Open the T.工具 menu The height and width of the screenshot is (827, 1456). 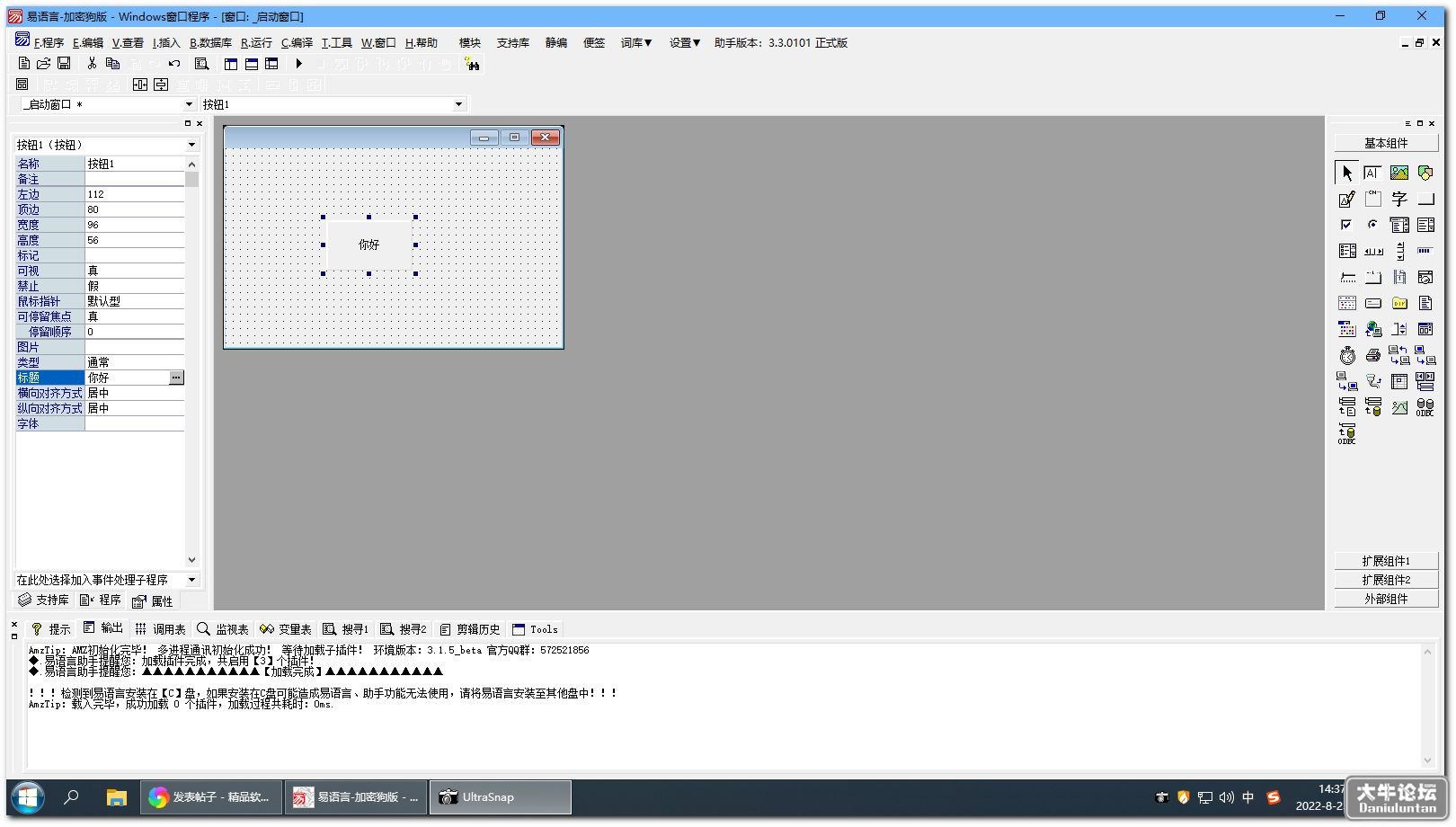[337, 42]
